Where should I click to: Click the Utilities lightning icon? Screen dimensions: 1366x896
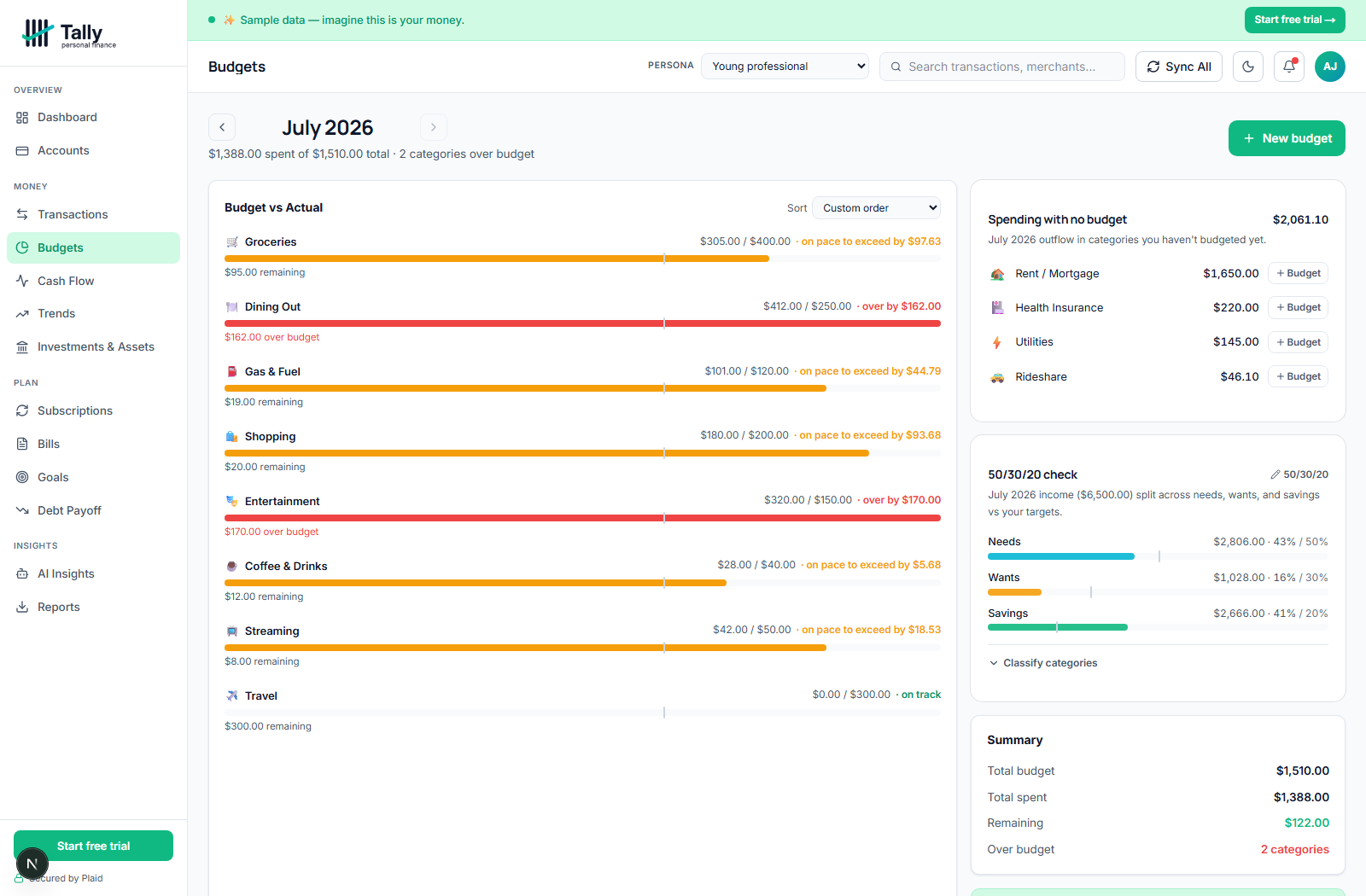[x=997, y=342]
